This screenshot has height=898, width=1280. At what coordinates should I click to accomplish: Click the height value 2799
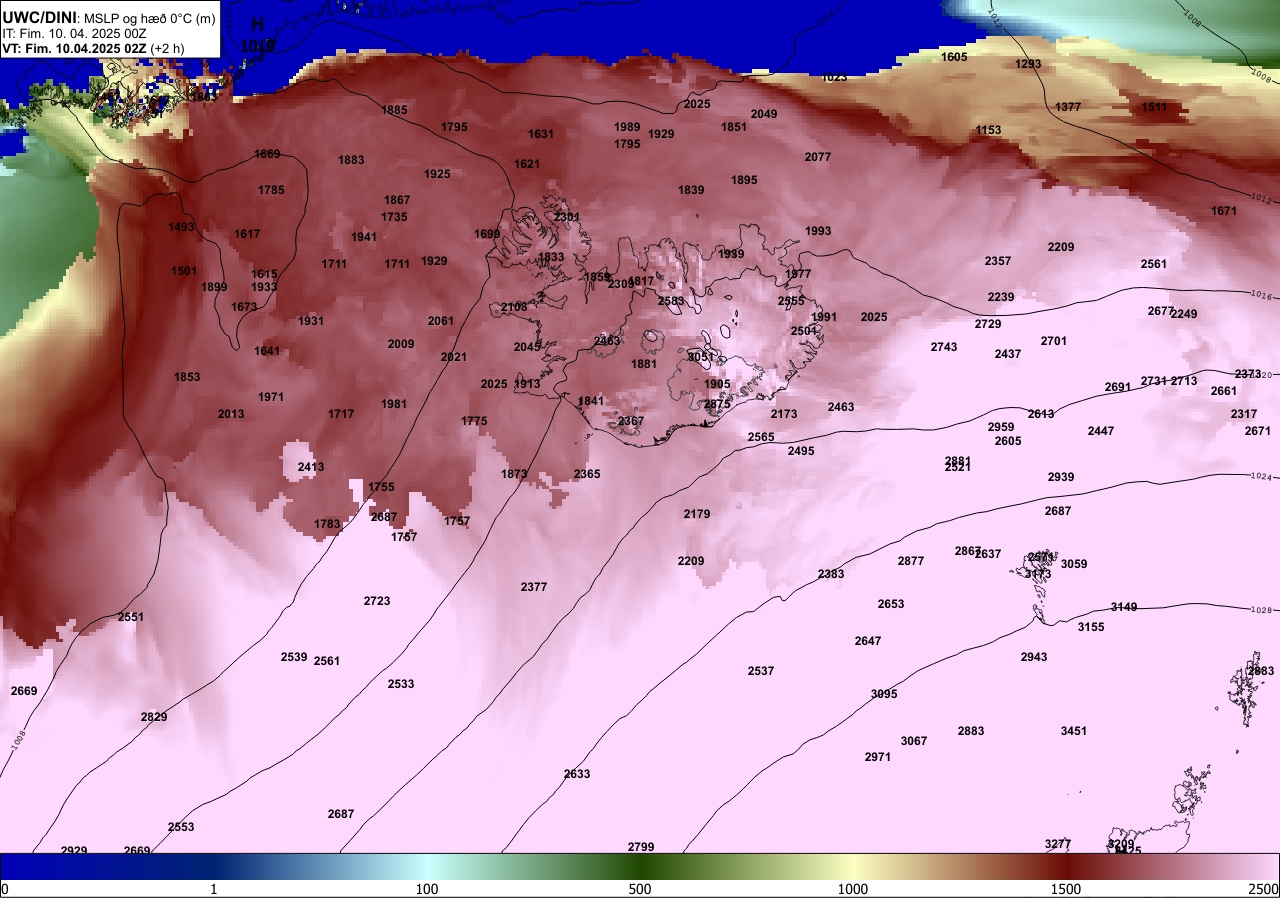click(x=641, y=847)
